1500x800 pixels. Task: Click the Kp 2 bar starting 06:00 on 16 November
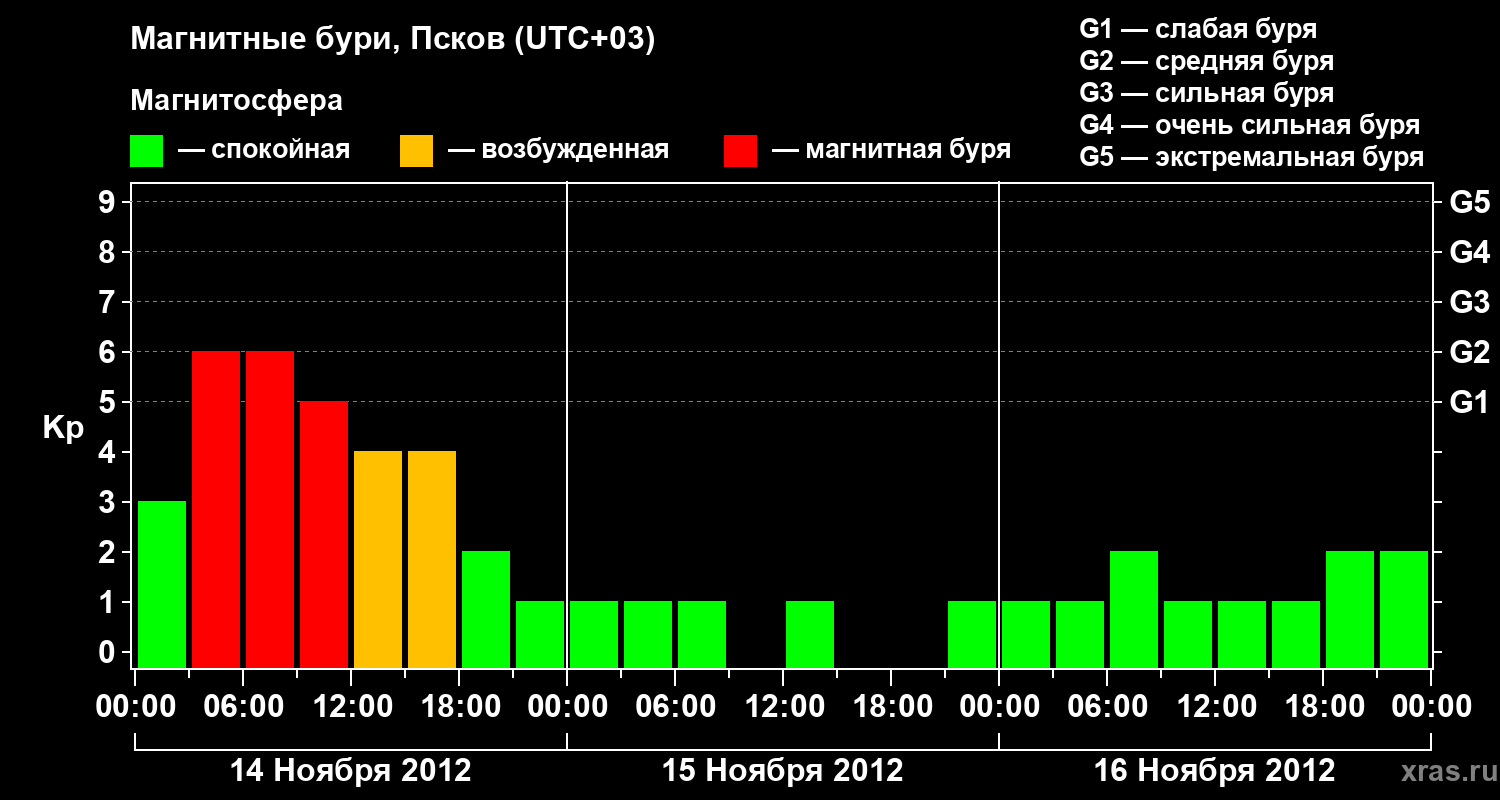coord(1134,609)
